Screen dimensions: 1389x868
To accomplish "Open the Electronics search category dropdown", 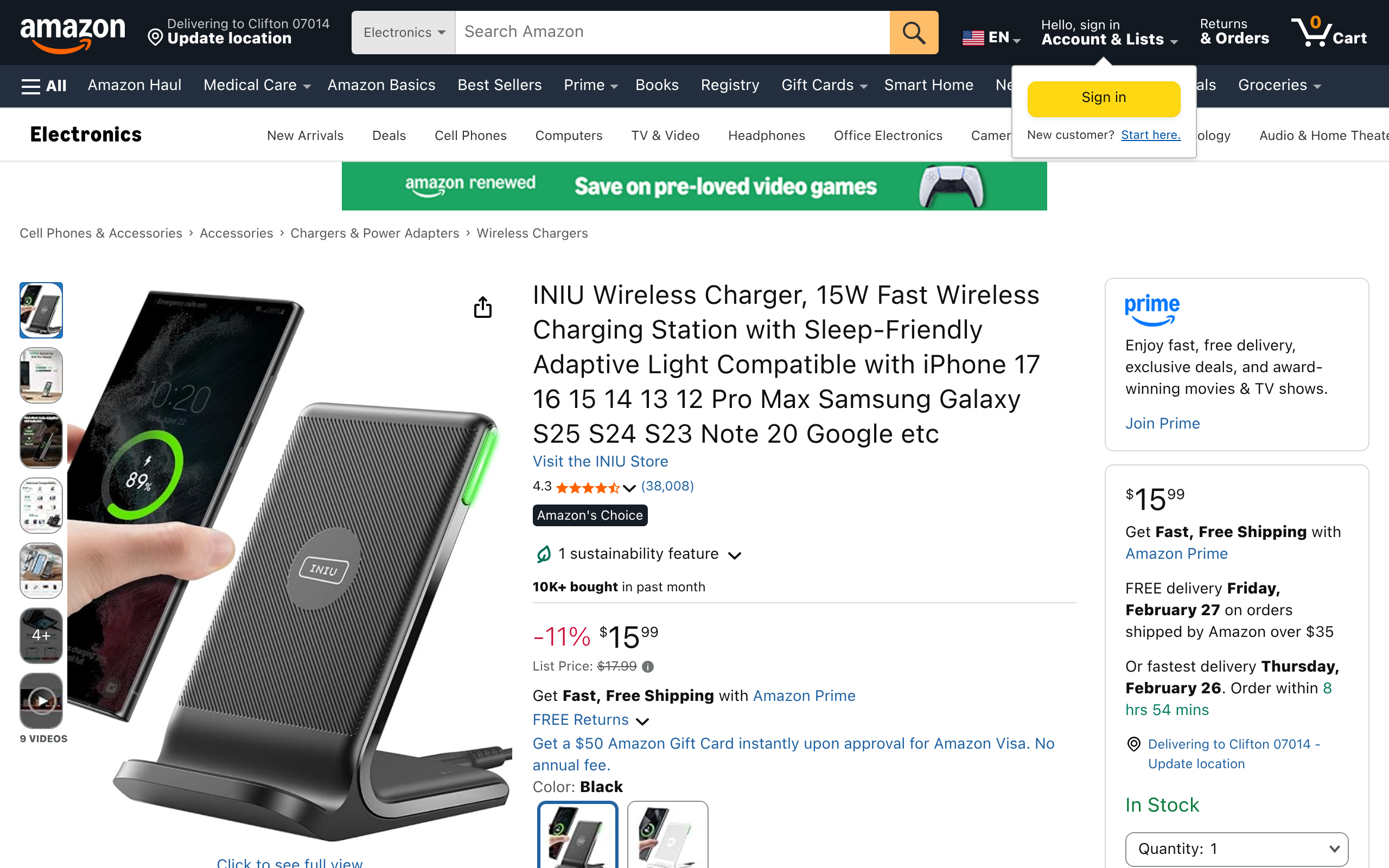I will pos(404,33).
